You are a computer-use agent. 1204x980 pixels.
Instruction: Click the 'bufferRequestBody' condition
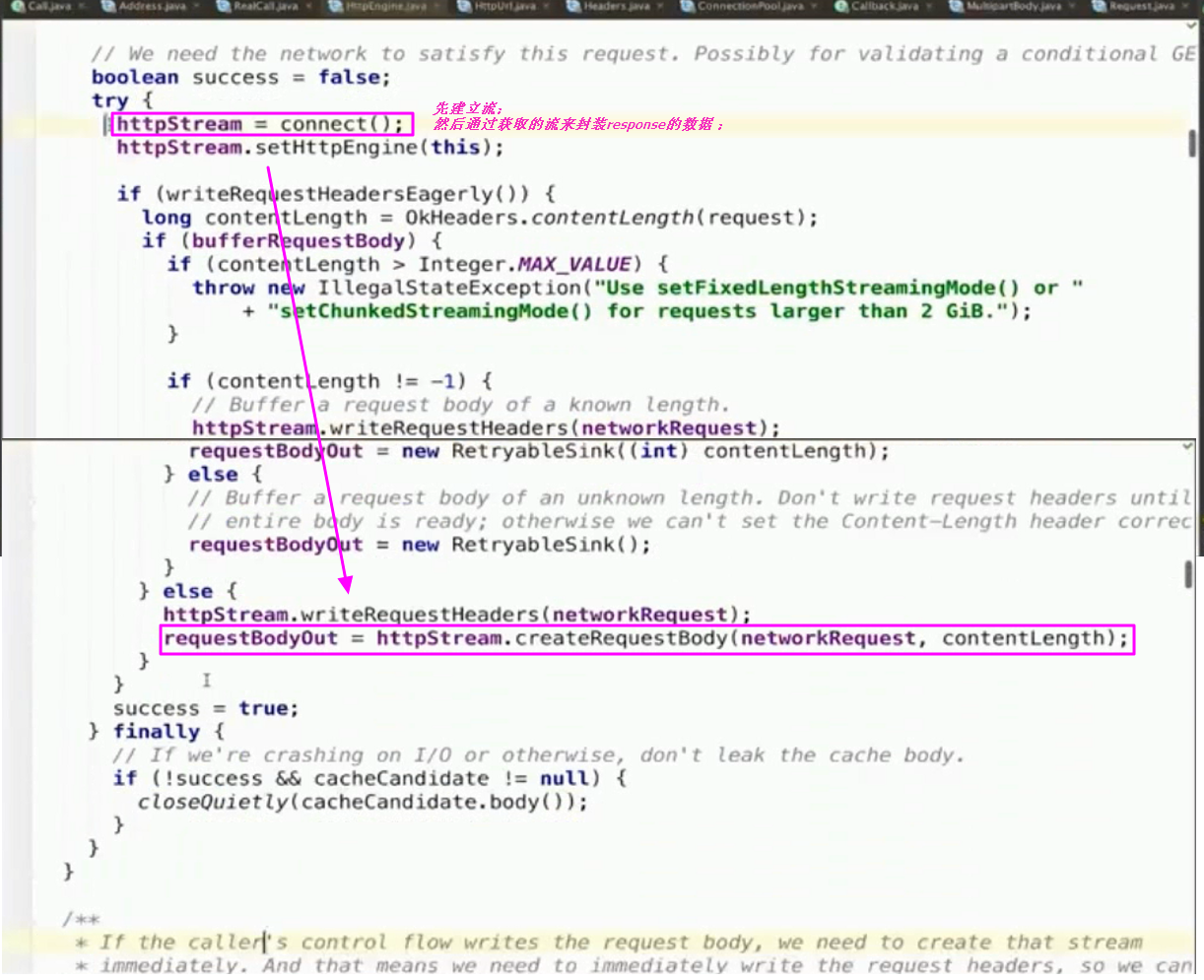(x=299, y=241)
